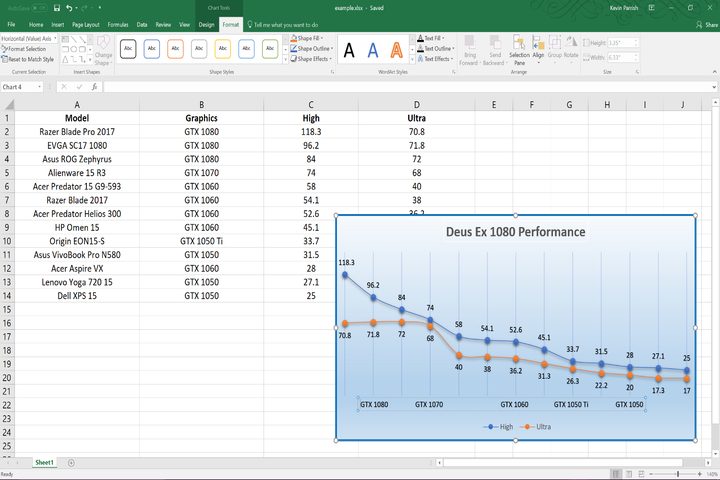Click inside the formula bar
Screen dimensions: 720x480
[x=409, y=87]
